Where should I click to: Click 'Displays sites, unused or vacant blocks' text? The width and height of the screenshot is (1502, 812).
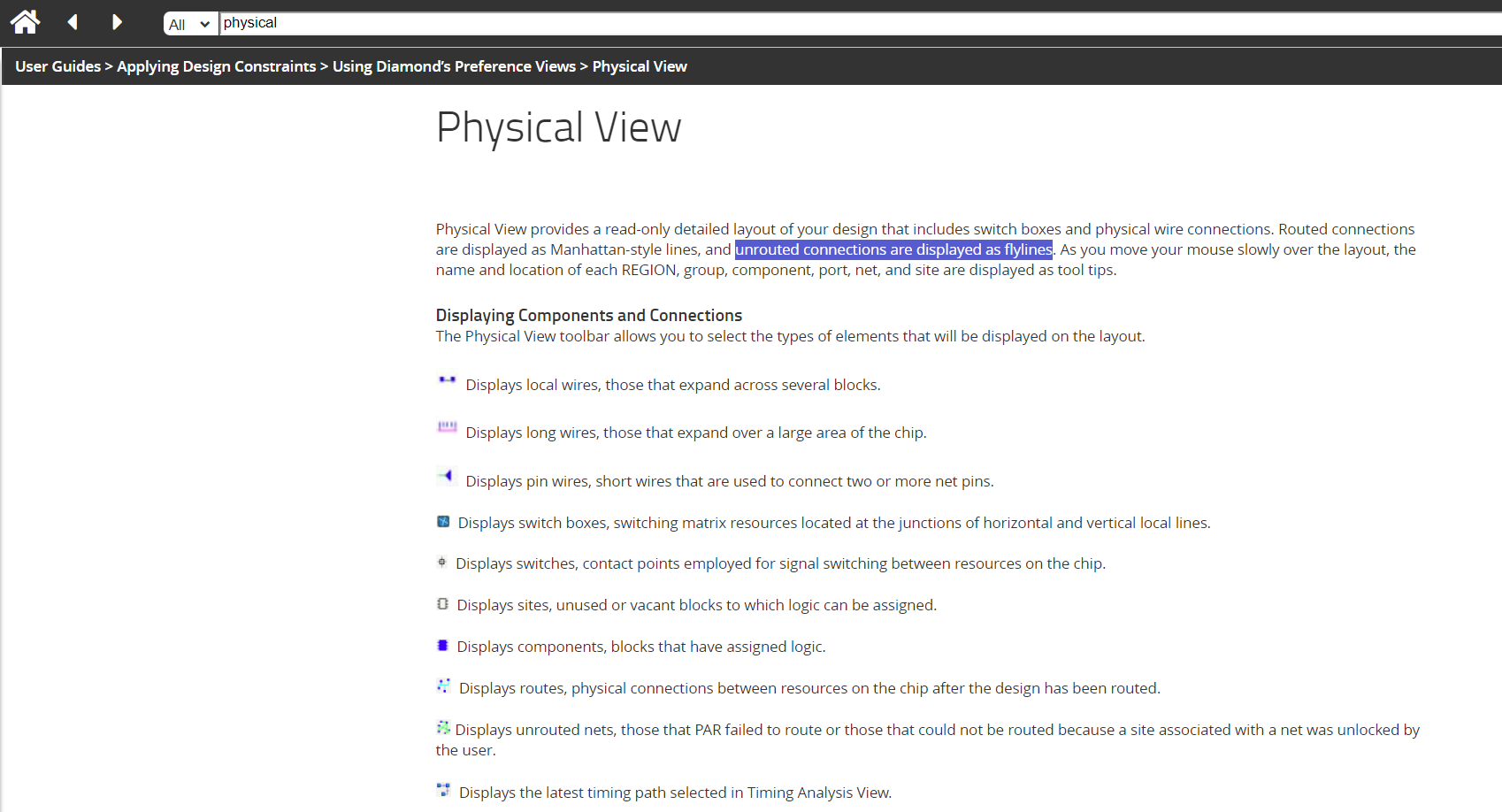click(x=697, y=605)
